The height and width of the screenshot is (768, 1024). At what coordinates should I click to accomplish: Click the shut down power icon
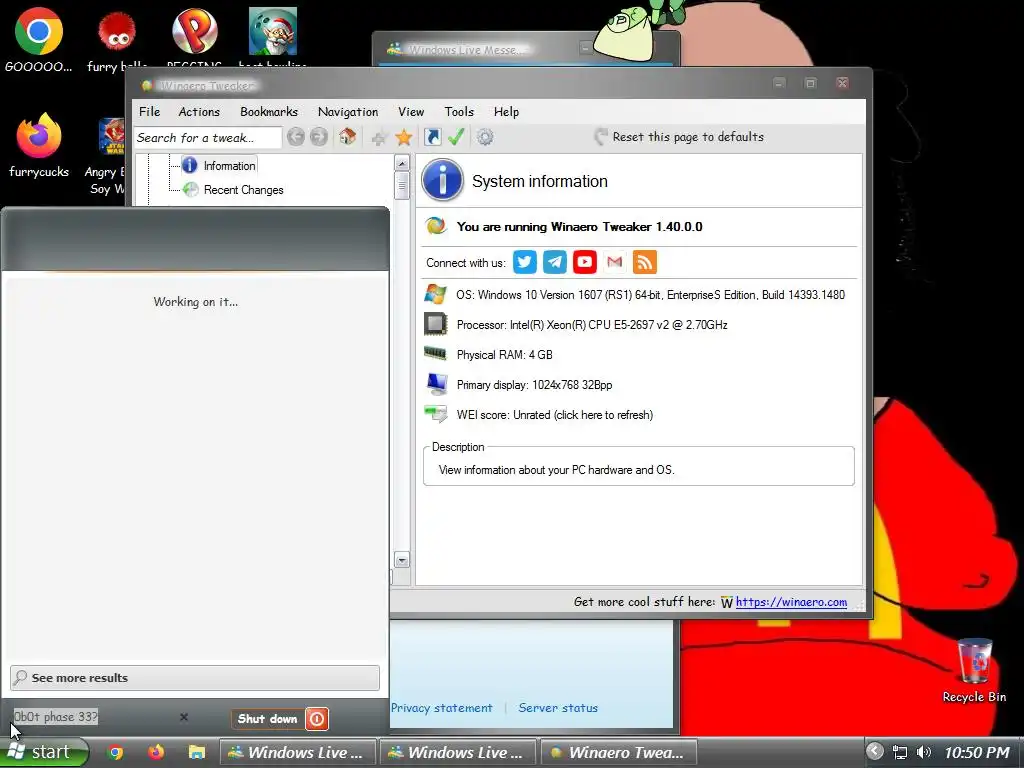(x=317, y=719)
